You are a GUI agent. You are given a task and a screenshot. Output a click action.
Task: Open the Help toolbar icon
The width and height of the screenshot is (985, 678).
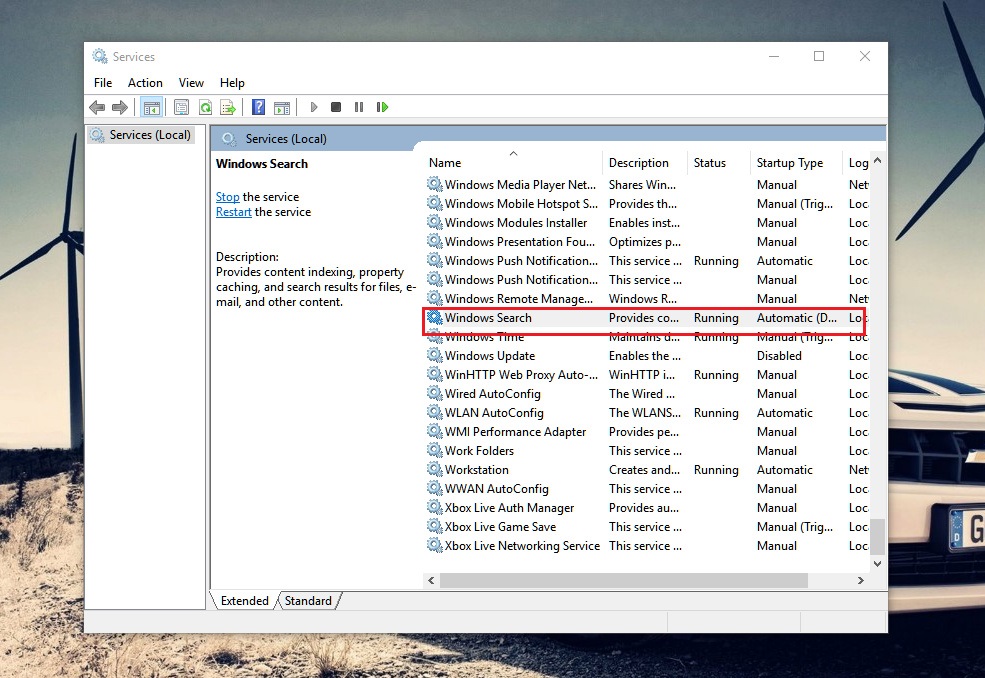click(x=258, y=107)
